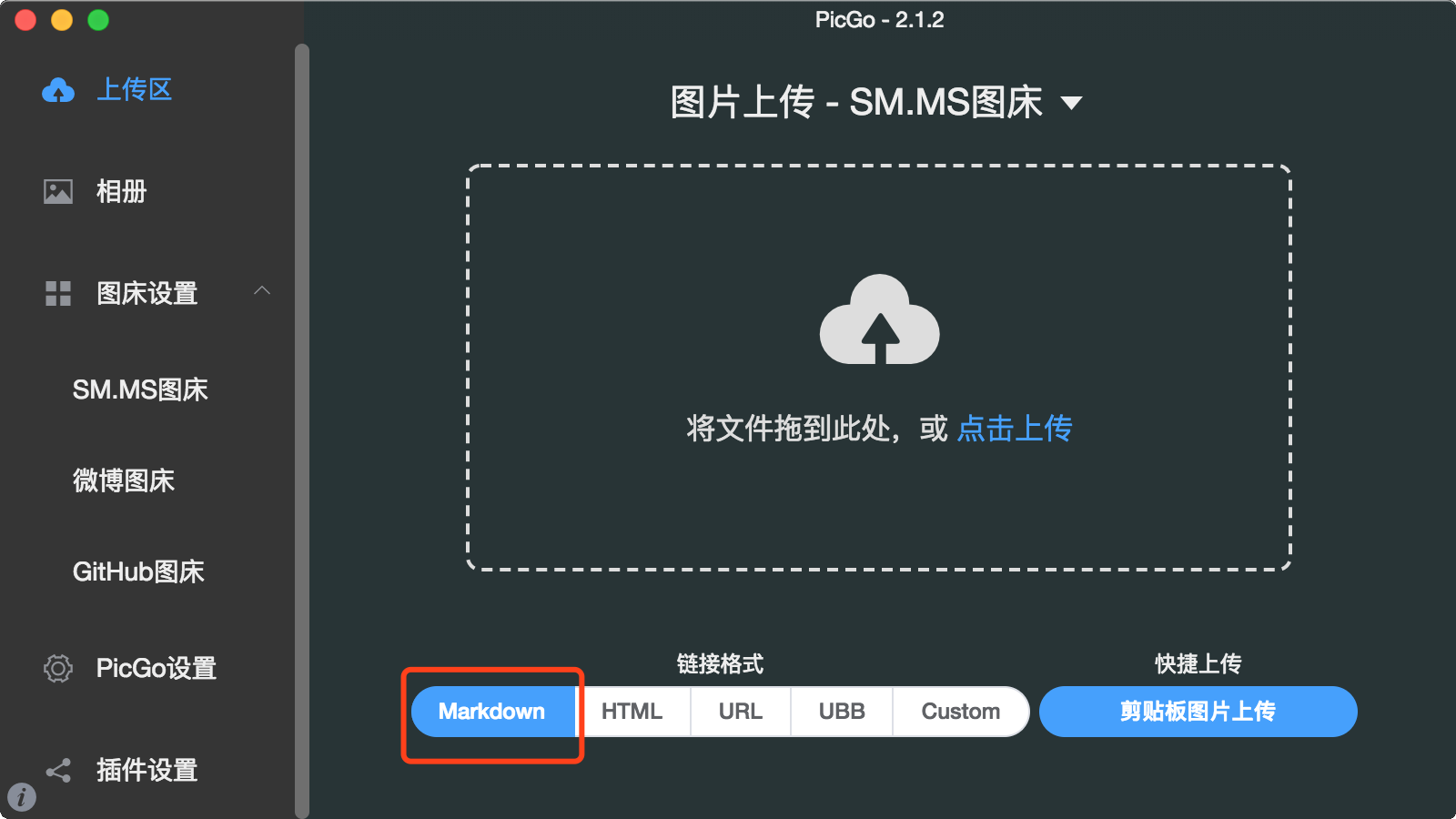Open the upload area cloud icon

(x=58, y=89)
